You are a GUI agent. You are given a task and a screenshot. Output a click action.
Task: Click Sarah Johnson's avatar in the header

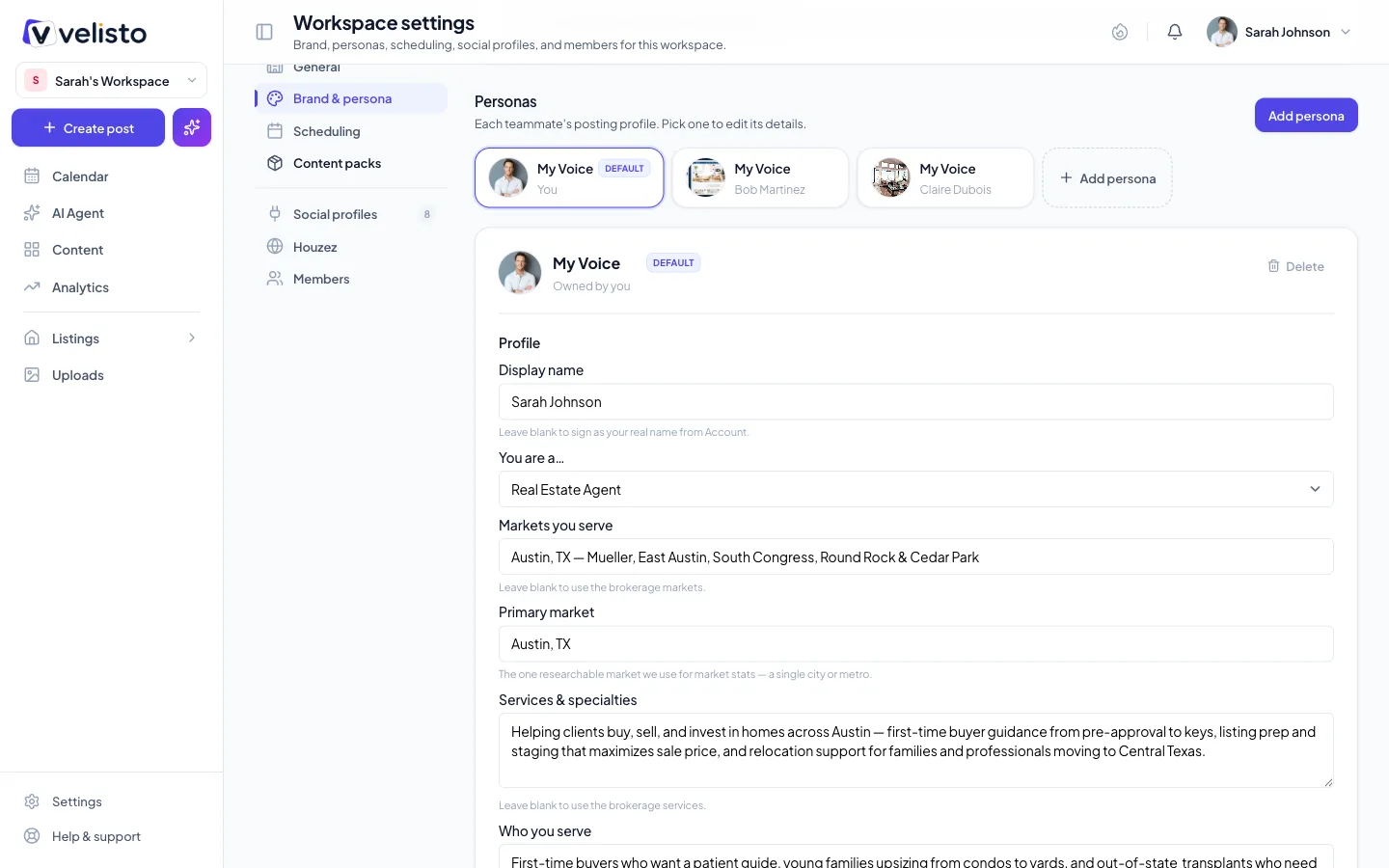(x=1221, y=32)
